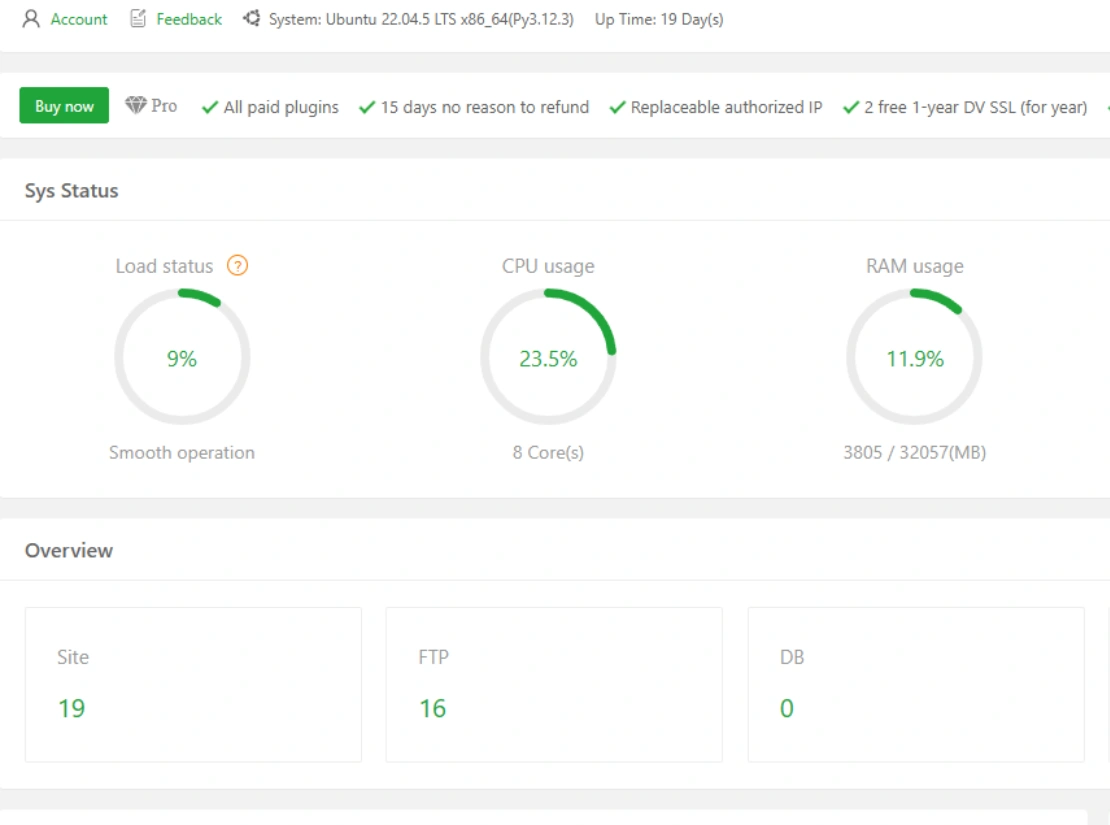
Task: Open the FTP overview card
Action: [554, 684]
